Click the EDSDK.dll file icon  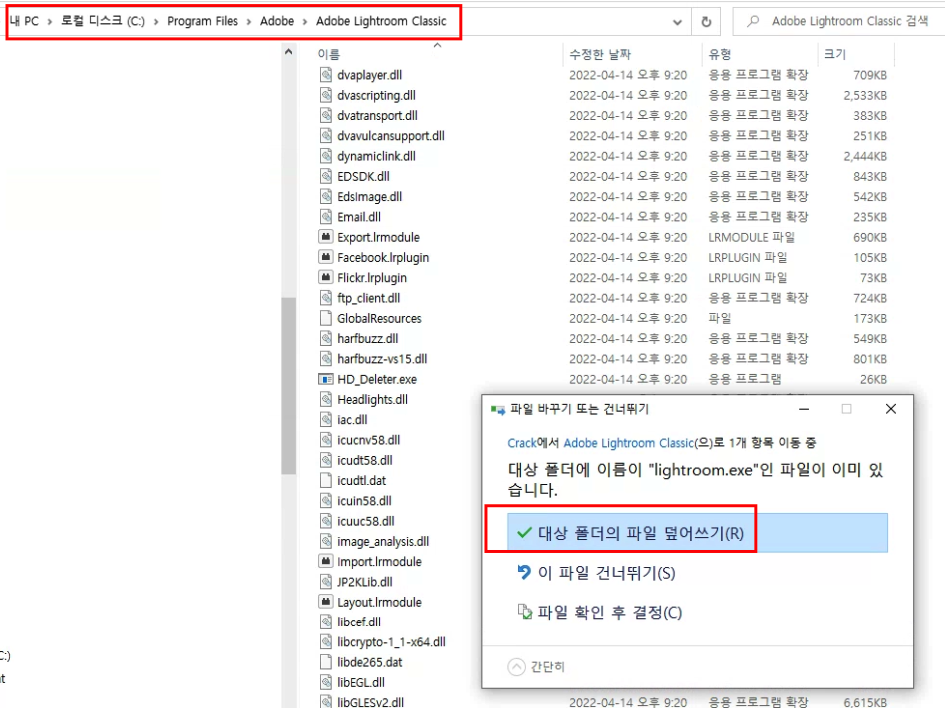325,176
